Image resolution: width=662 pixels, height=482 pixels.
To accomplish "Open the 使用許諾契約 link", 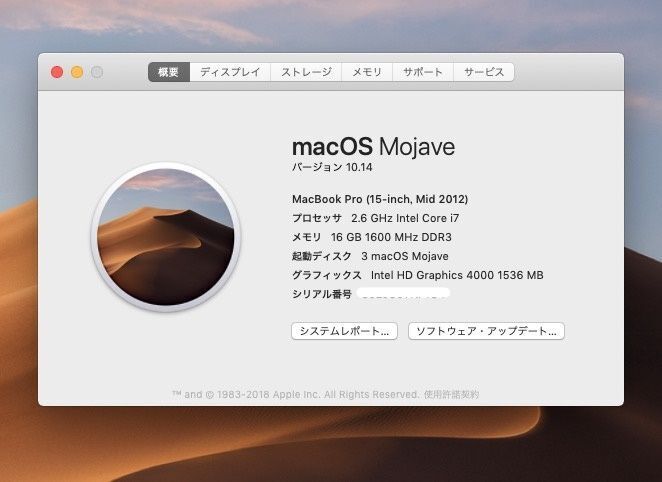I will [451, 394].
